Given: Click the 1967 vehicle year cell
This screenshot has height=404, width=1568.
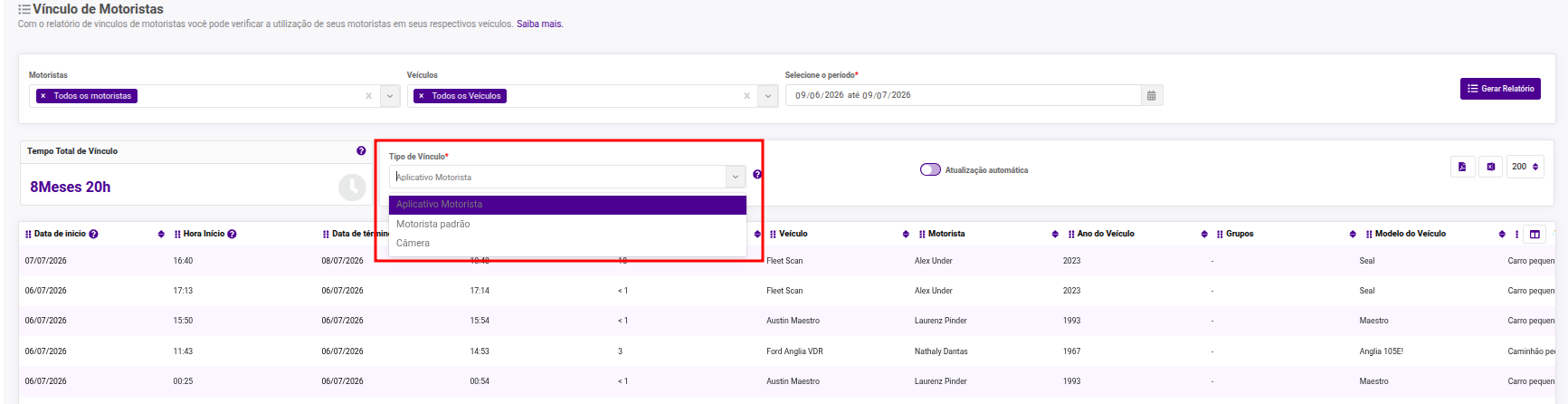Looking at the screenshot, I should point(1071,351).
